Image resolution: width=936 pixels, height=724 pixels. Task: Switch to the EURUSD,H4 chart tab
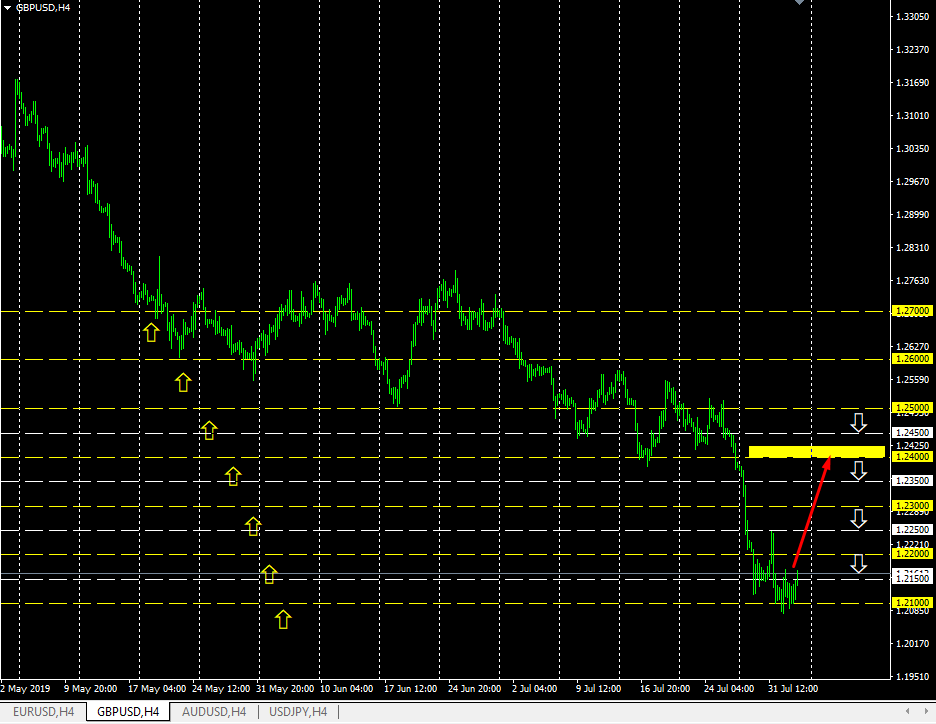[x=44, y=711]
